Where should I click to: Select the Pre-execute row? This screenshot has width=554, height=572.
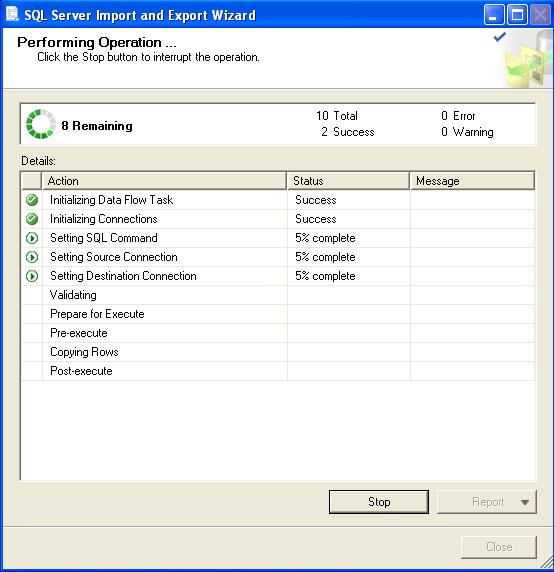[x=278, y=333]
